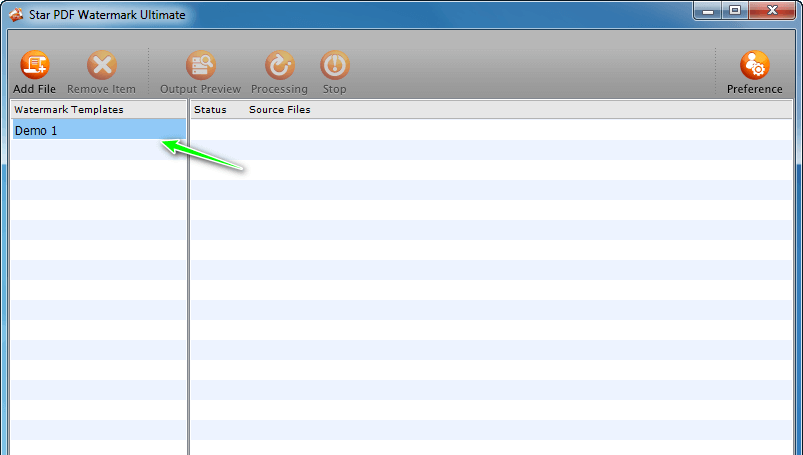Close the Star PDF Watermark window
This screenshot has width=803, height=455.
click(772, 11)
